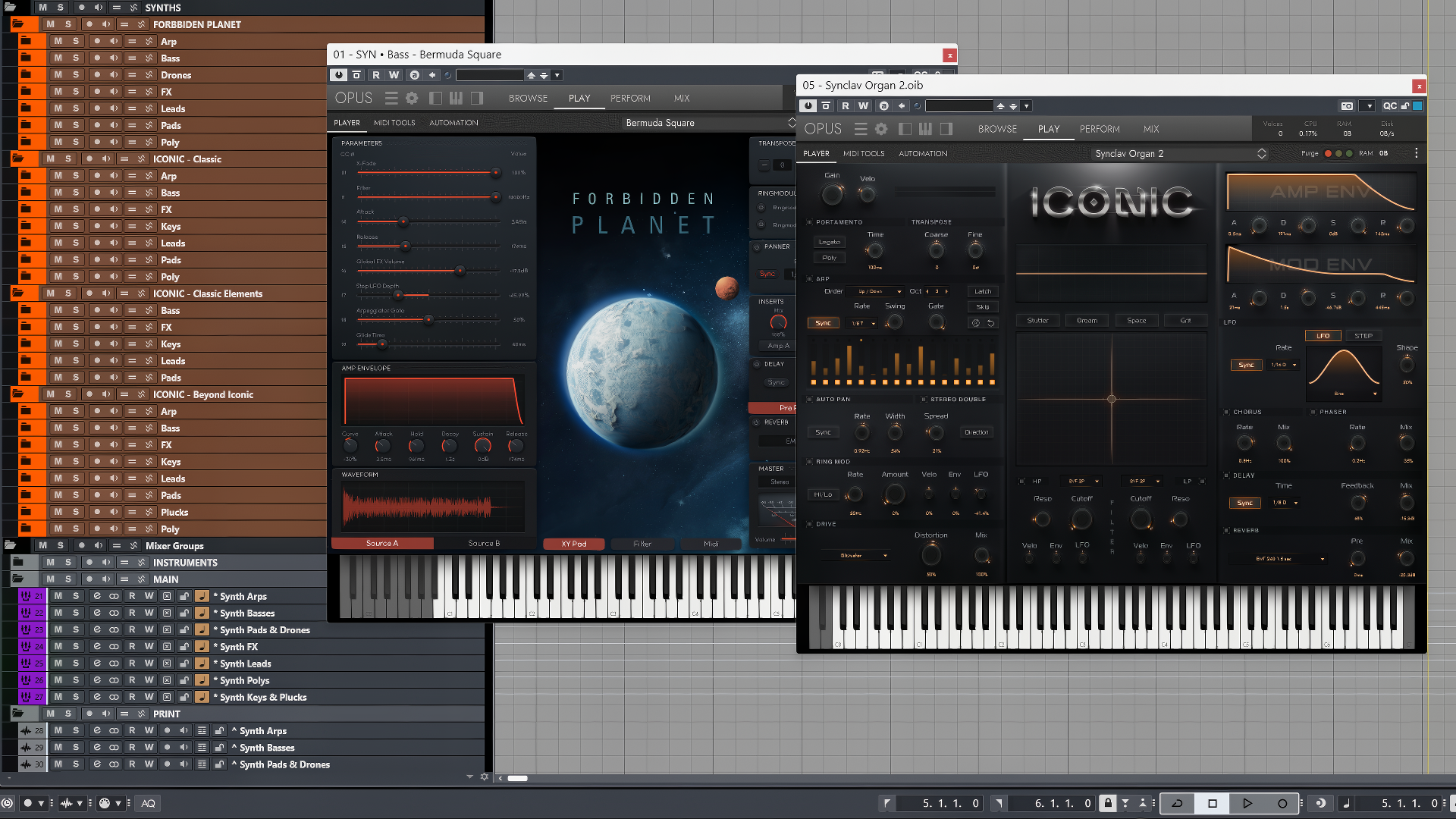Bypass Synclav Organ plugin with power button
The height and width of the screenshot is (819, 1456).
808,106
